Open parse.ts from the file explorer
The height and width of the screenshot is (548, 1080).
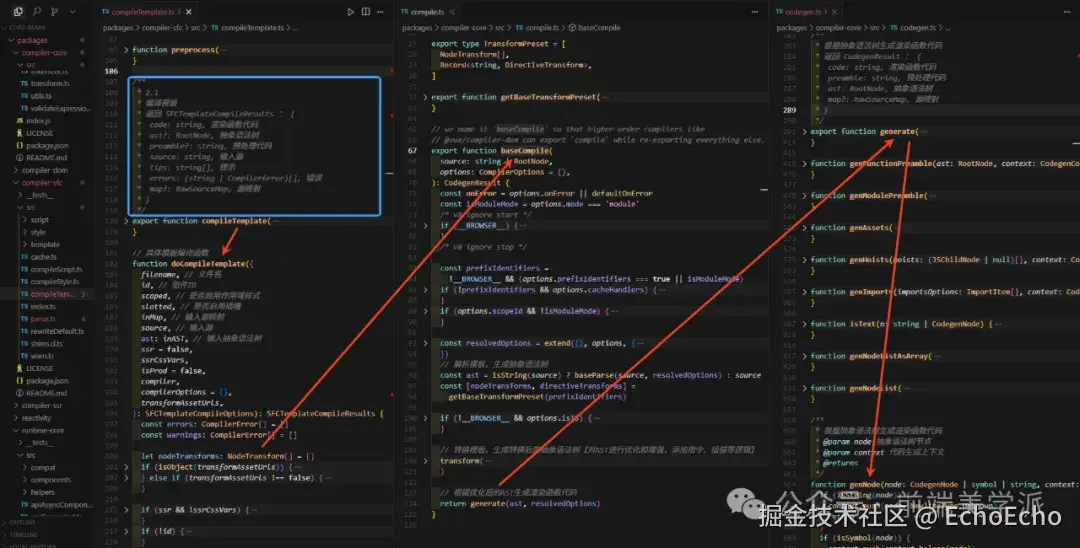(x=42, y=318)
